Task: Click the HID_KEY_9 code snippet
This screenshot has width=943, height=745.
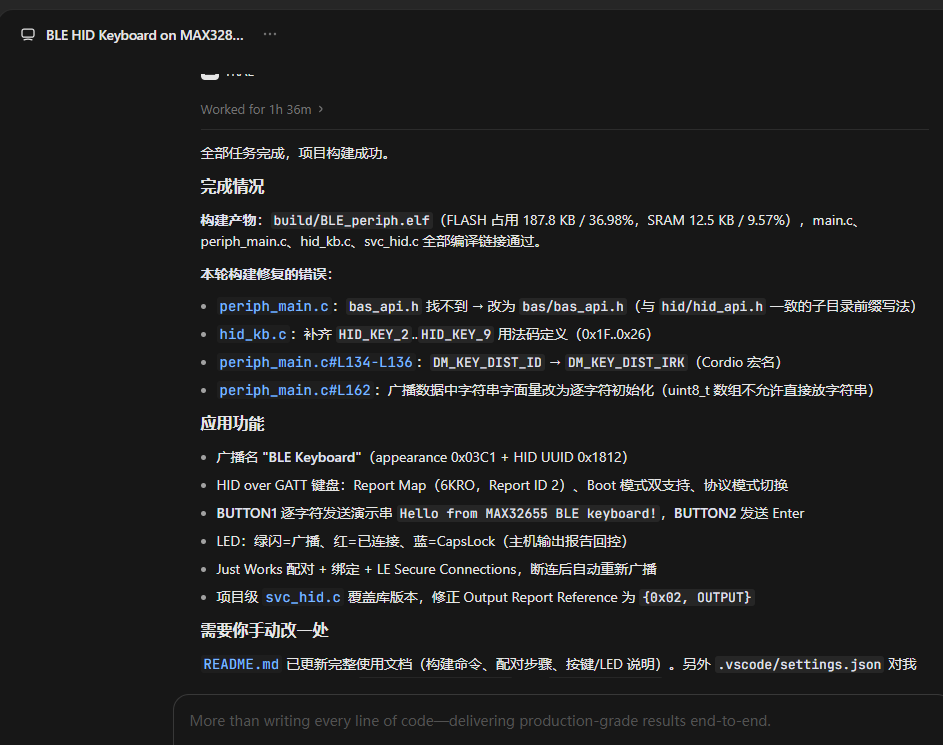Action: (456, 334)
